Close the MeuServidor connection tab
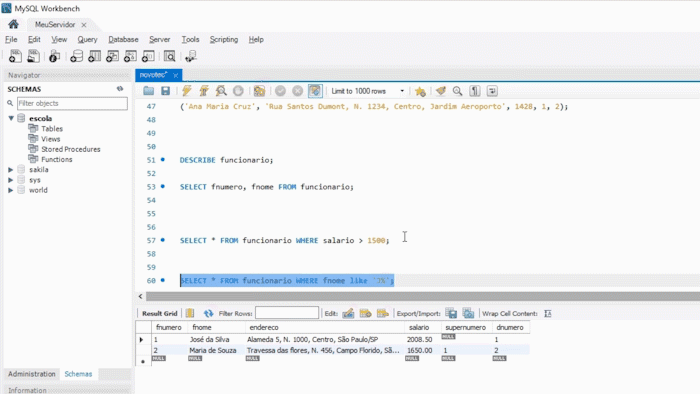 point(83,25)
